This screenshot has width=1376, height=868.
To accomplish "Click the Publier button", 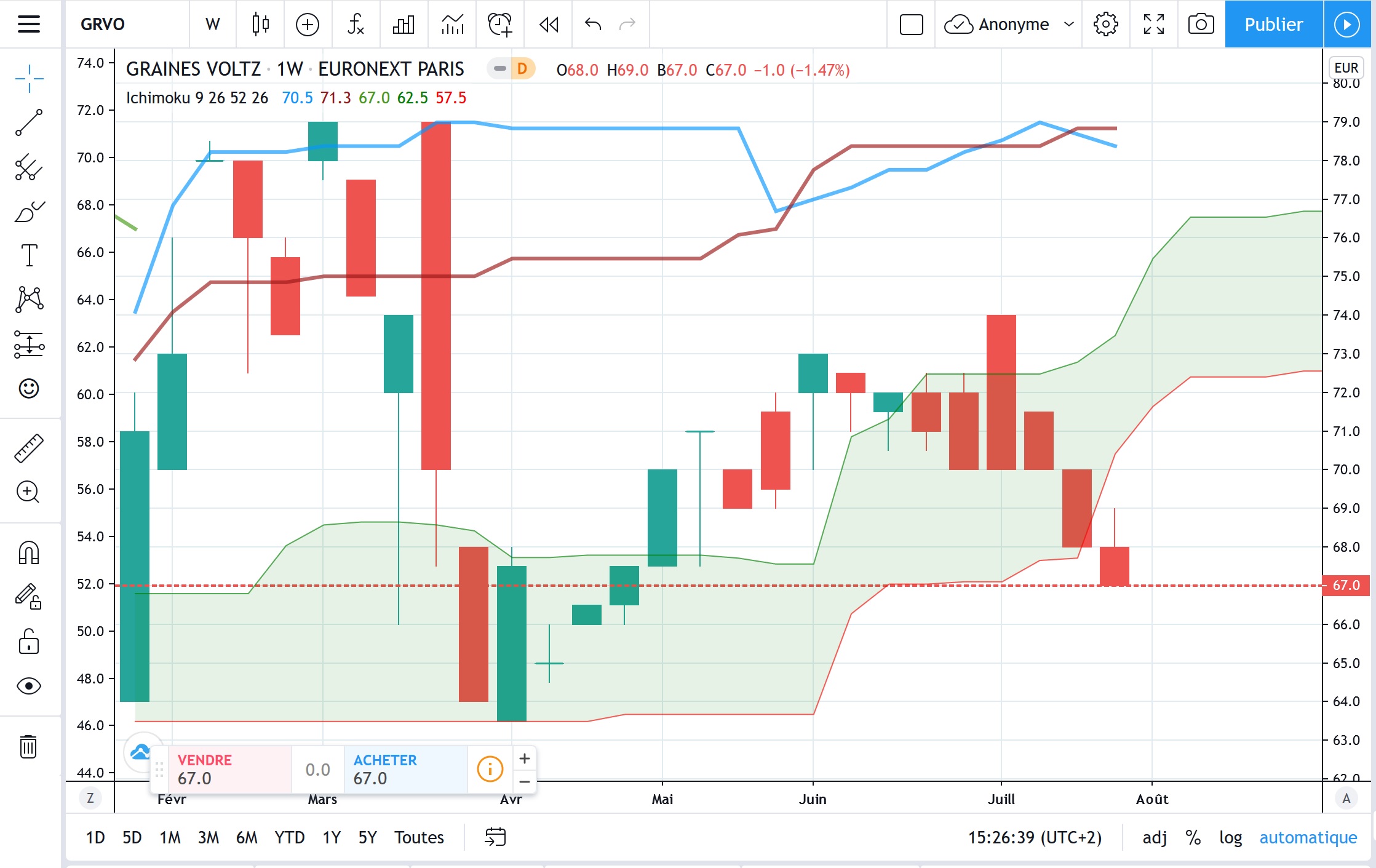I will (1273, 24).
